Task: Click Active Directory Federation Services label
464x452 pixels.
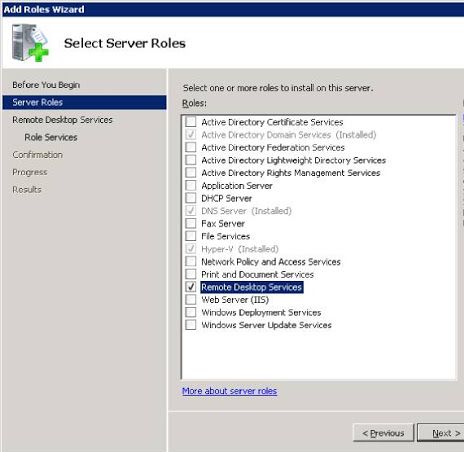Action: tap(273, 148)
